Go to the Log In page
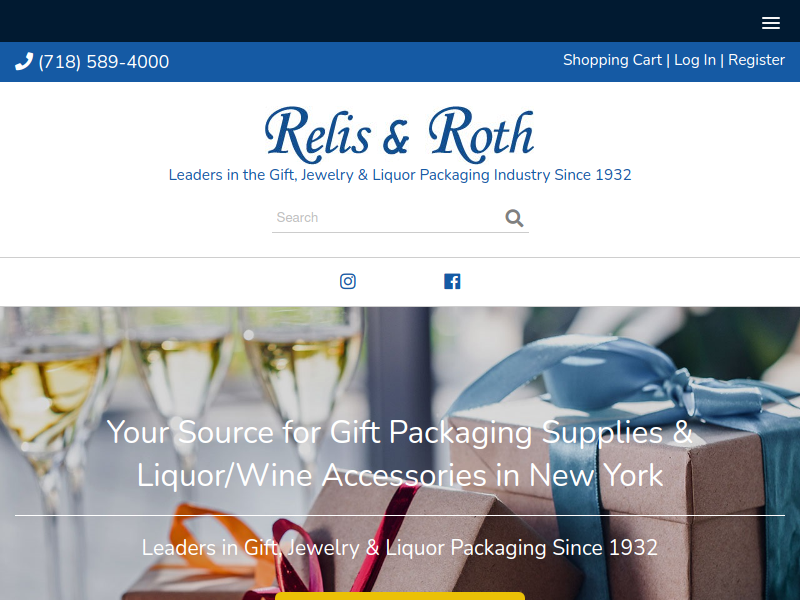Screen dimensions: 800x600 click(695, 60)
